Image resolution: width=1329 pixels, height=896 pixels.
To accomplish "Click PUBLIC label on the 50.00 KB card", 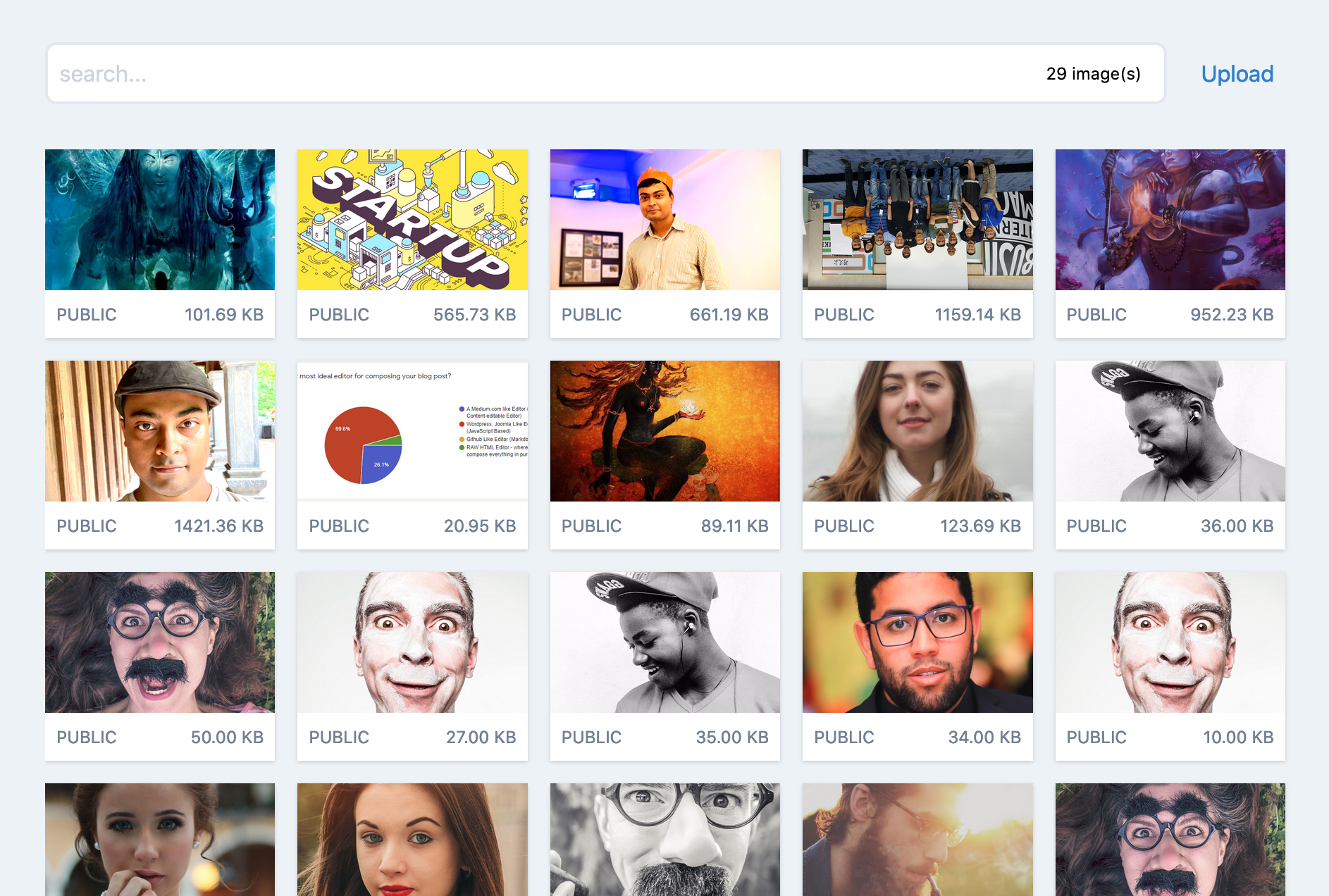I will [87, 738].
